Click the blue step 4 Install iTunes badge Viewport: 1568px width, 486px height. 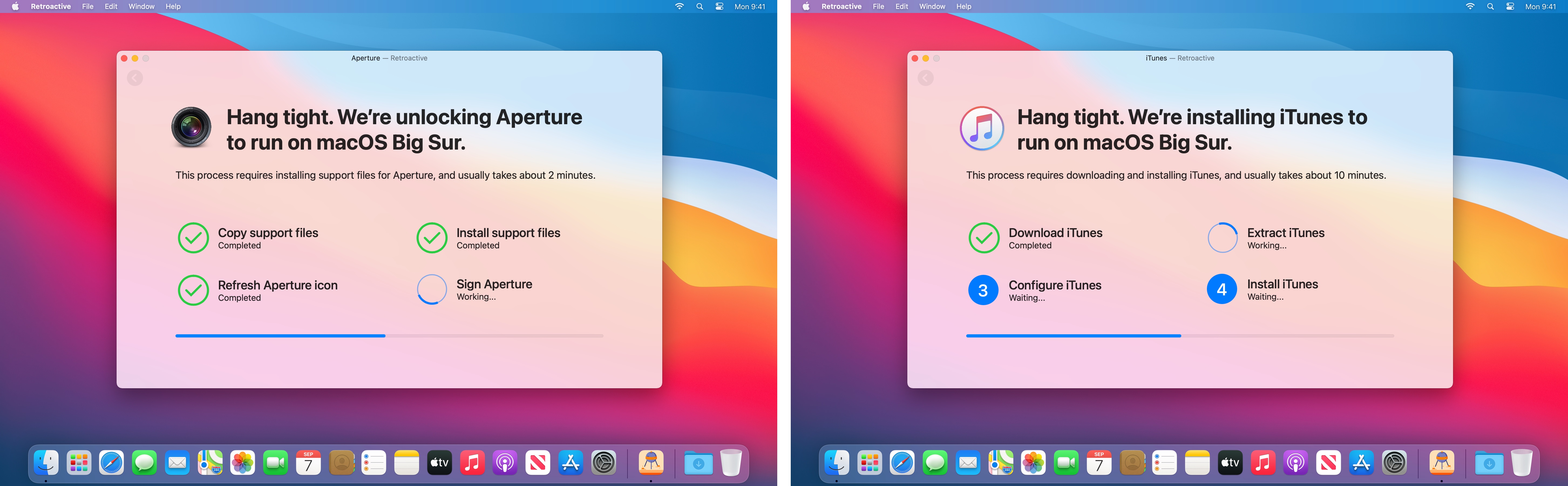pos(1222,289)
